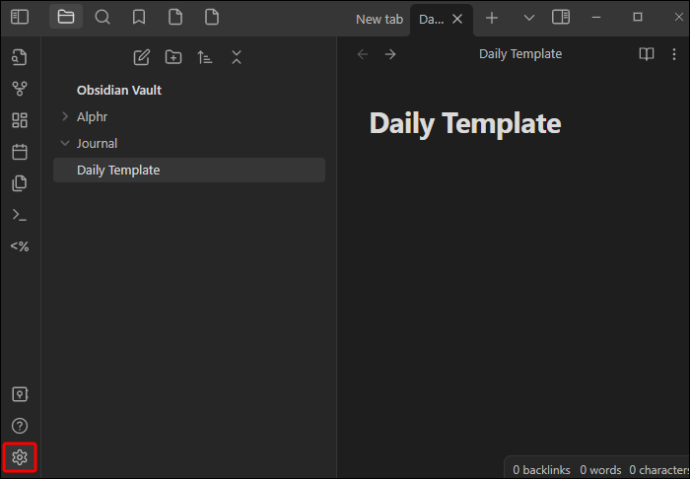Viewport: 690px width, 479px height.
Task: Open quick switcher icon in ribbon
Action: click(x=19, y=58)
